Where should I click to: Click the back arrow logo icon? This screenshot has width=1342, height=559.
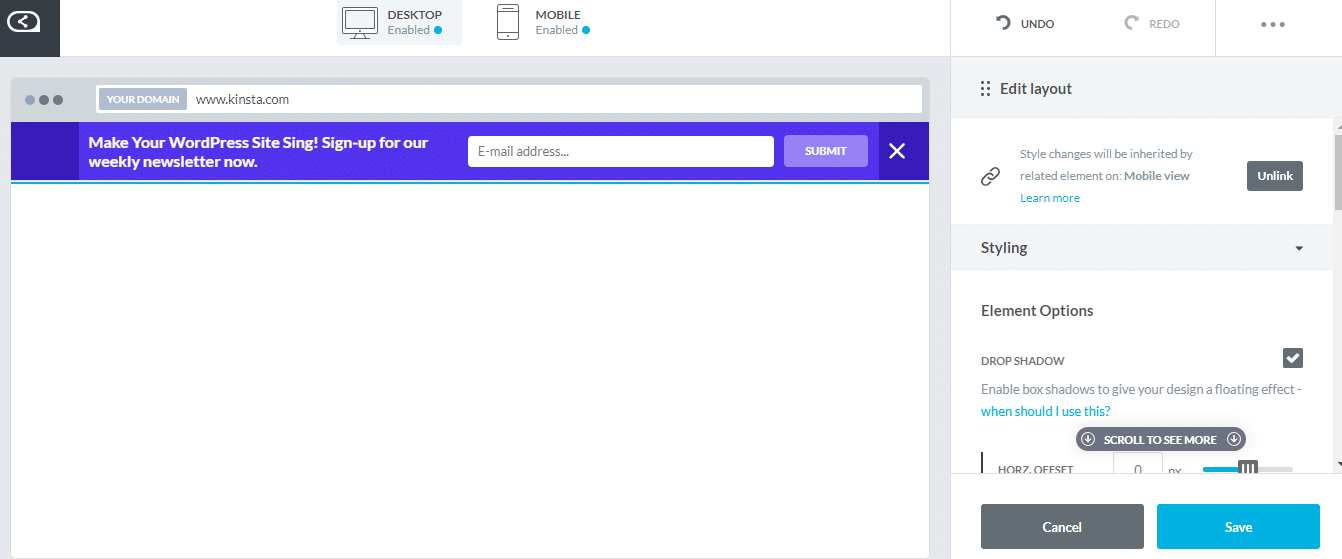(30, 23)
